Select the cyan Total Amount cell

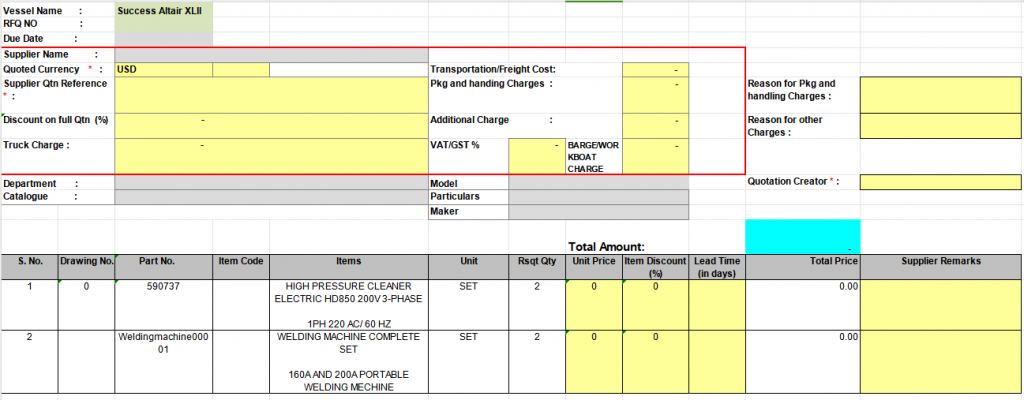click(802, 236)
